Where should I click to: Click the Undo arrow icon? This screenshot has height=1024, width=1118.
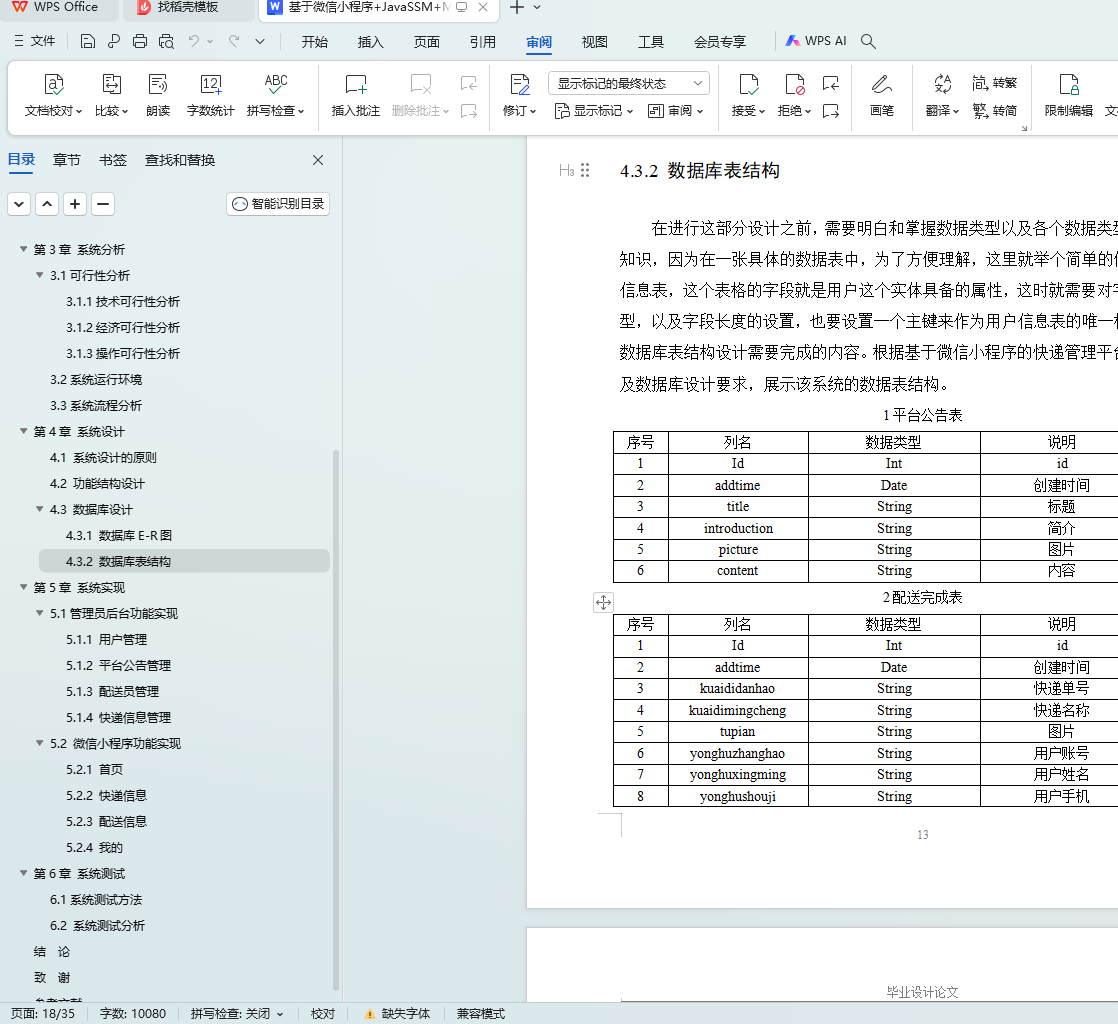click(x=193, y=41)
